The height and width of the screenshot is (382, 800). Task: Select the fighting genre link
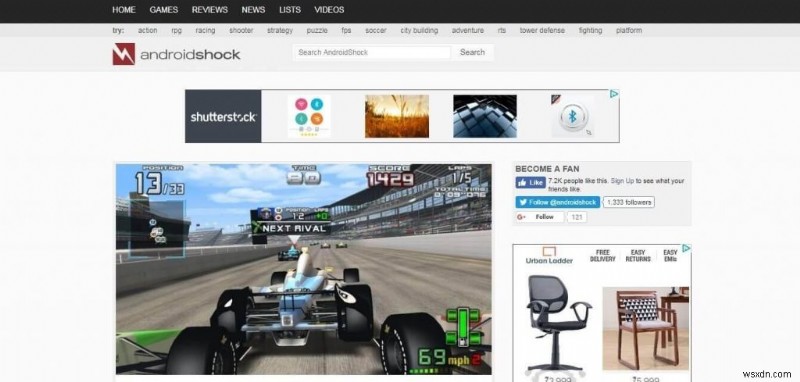[x=590, y=31]
